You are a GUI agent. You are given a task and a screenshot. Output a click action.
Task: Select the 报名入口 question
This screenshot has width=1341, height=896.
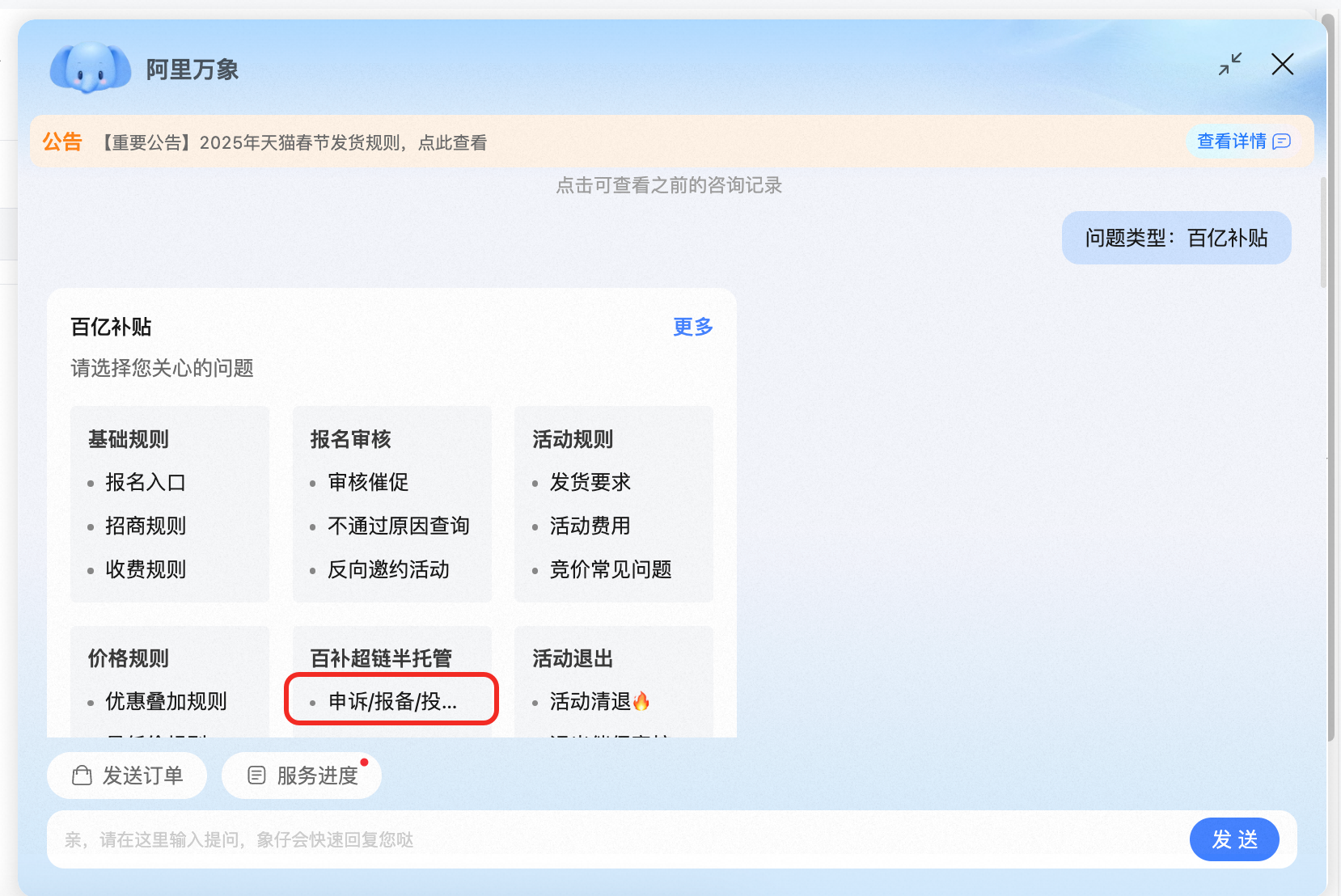click(146, 483)
